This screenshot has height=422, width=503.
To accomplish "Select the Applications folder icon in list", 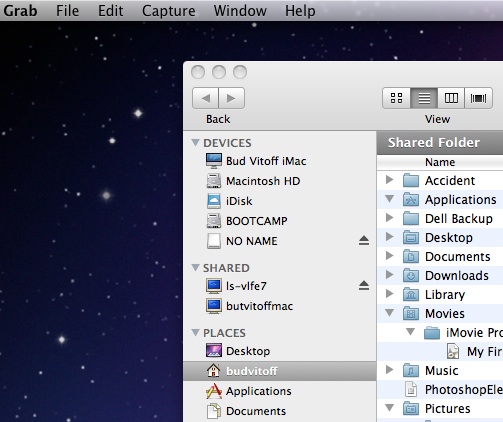I will pyautogui.click(x=411, y=199).
